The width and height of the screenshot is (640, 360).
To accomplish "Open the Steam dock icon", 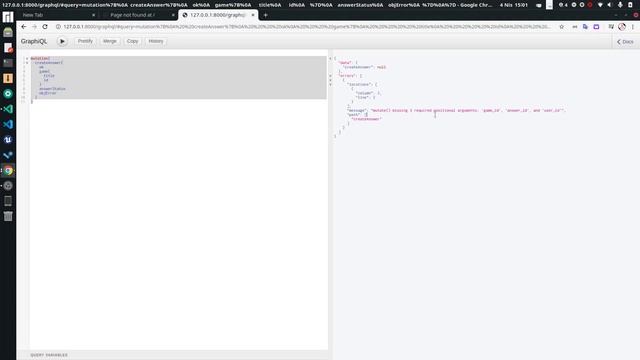I will [8, 155].
